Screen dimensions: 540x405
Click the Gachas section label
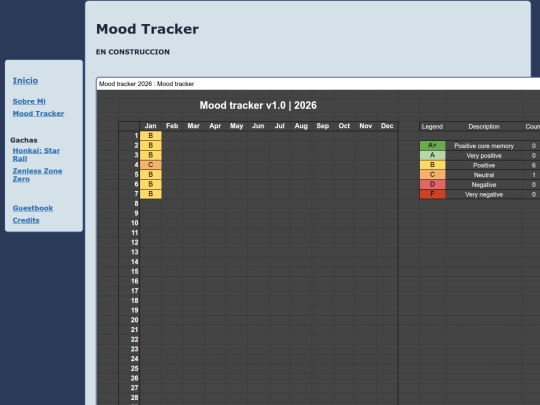pyautogui.click(x=24, y=140)
